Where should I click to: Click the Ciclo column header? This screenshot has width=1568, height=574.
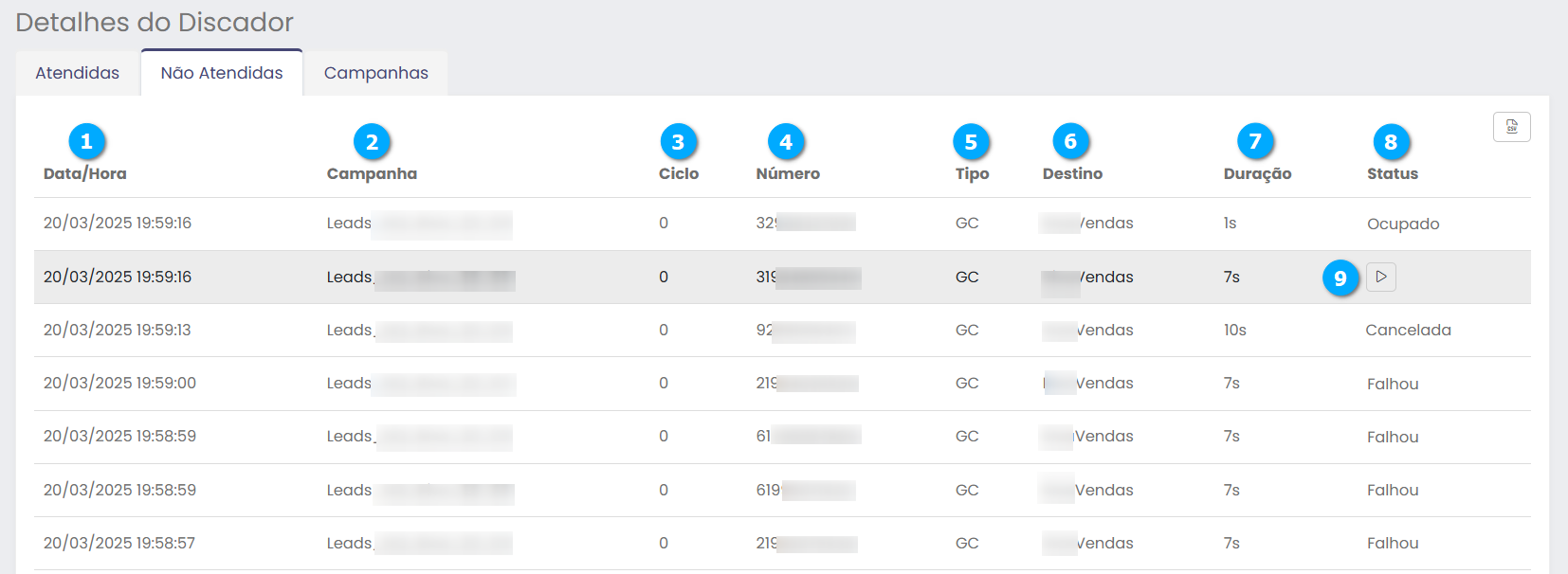pos(679,173)
